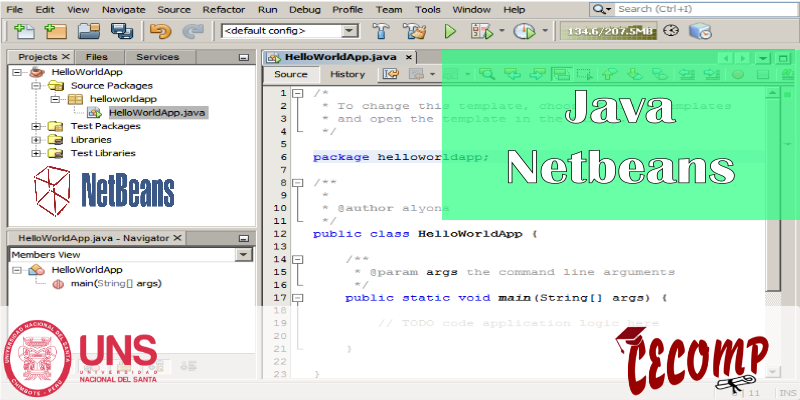Click the New File toolbar icon
The width and height of the screenshot is (800, 400).
pyautogui.click(x=24, y=31)
